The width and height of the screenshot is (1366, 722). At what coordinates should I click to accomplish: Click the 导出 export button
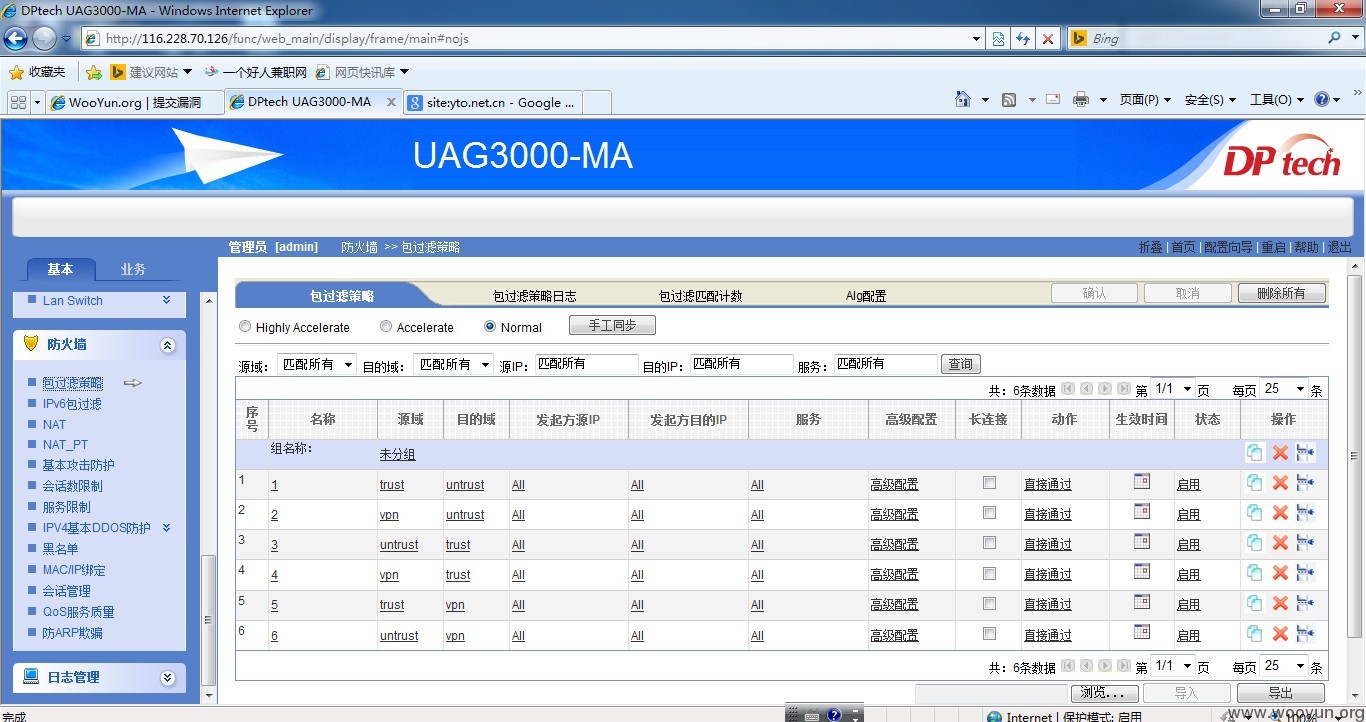pos(1281,693)
